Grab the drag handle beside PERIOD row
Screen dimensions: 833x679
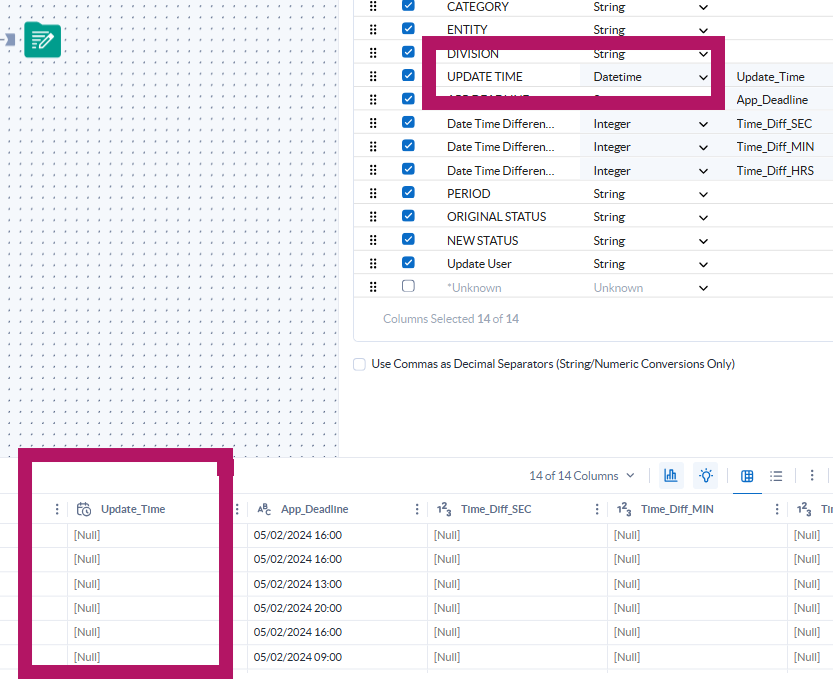[x=372, y=193]
